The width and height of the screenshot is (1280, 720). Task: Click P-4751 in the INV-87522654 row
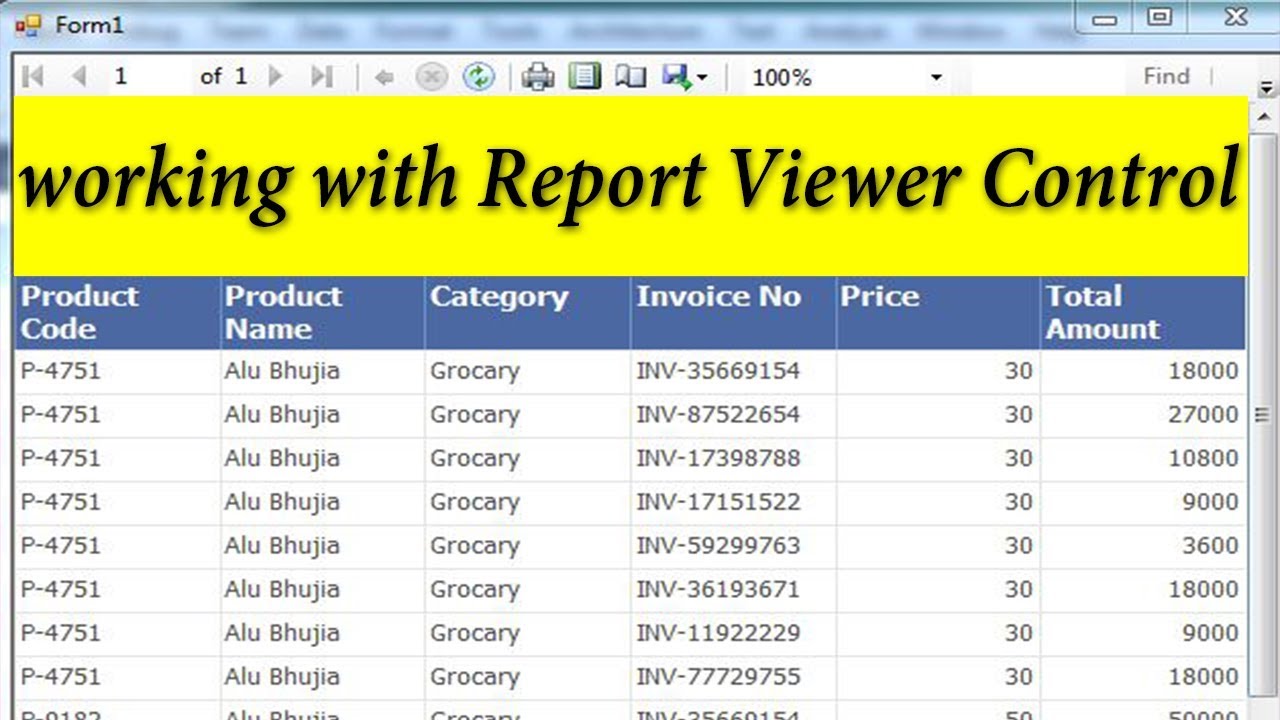(61, 415)
